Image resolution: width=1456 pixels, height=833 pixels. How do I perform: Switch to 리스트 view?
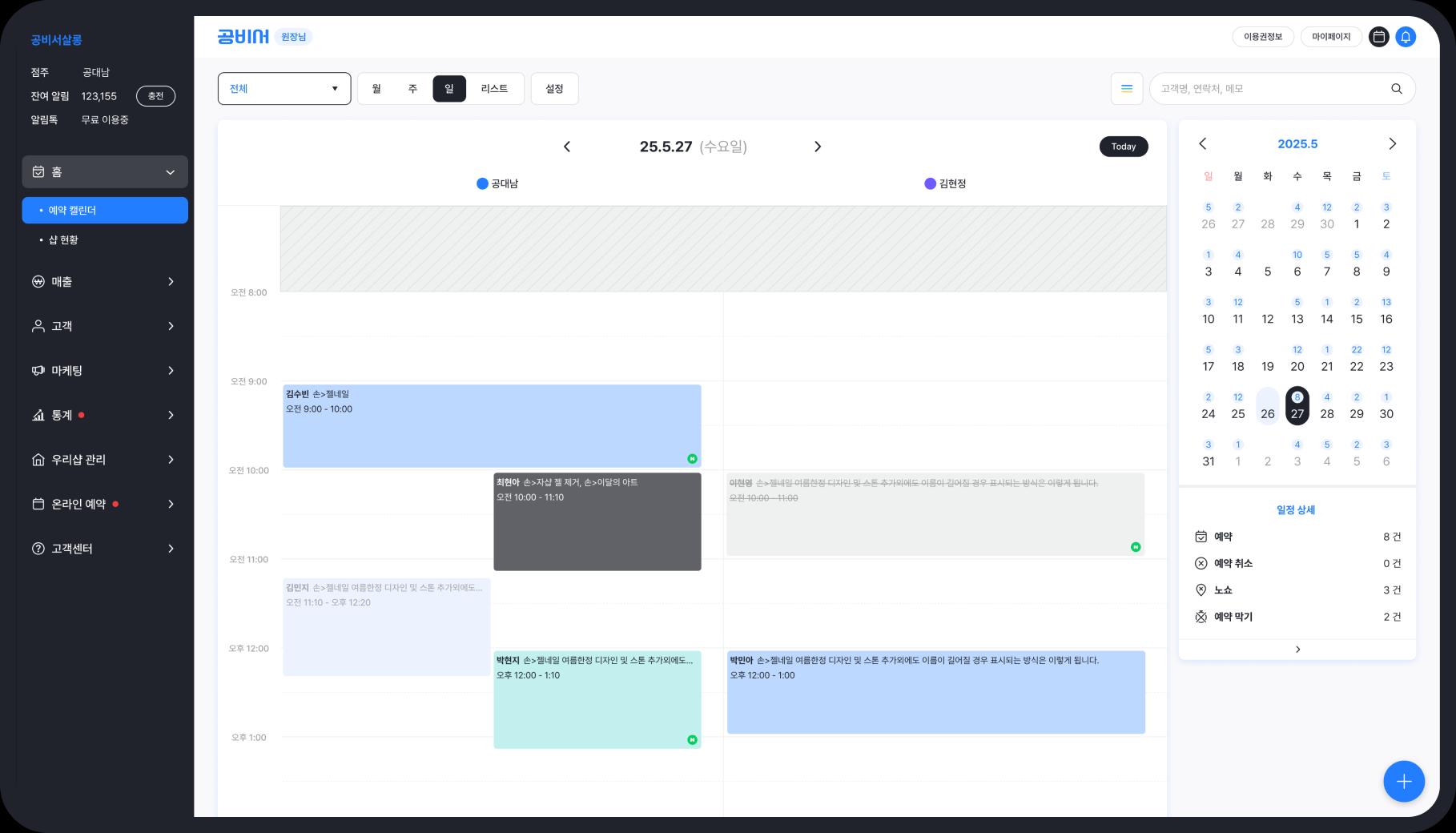click(494, 89)
